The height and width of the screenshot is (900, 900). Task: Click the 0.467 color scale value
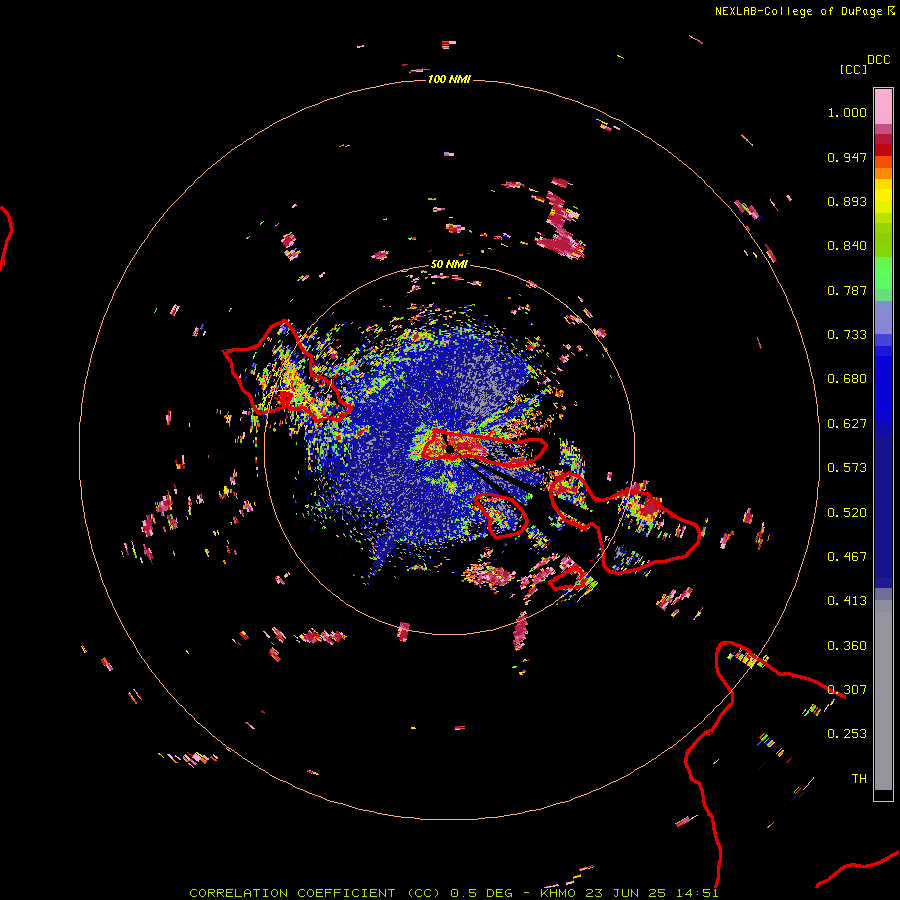point(847,557)
